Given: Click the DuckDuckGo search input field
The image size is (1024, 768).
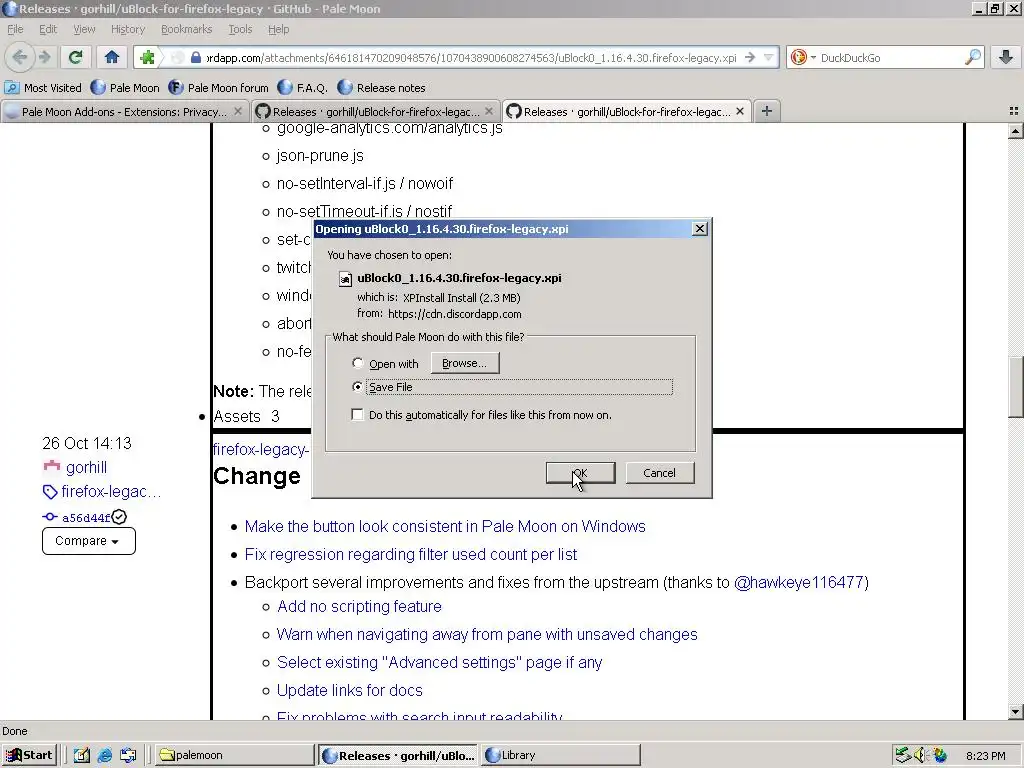Looking at the screenshot, I should pyautogui.click(x=890, y=57).
